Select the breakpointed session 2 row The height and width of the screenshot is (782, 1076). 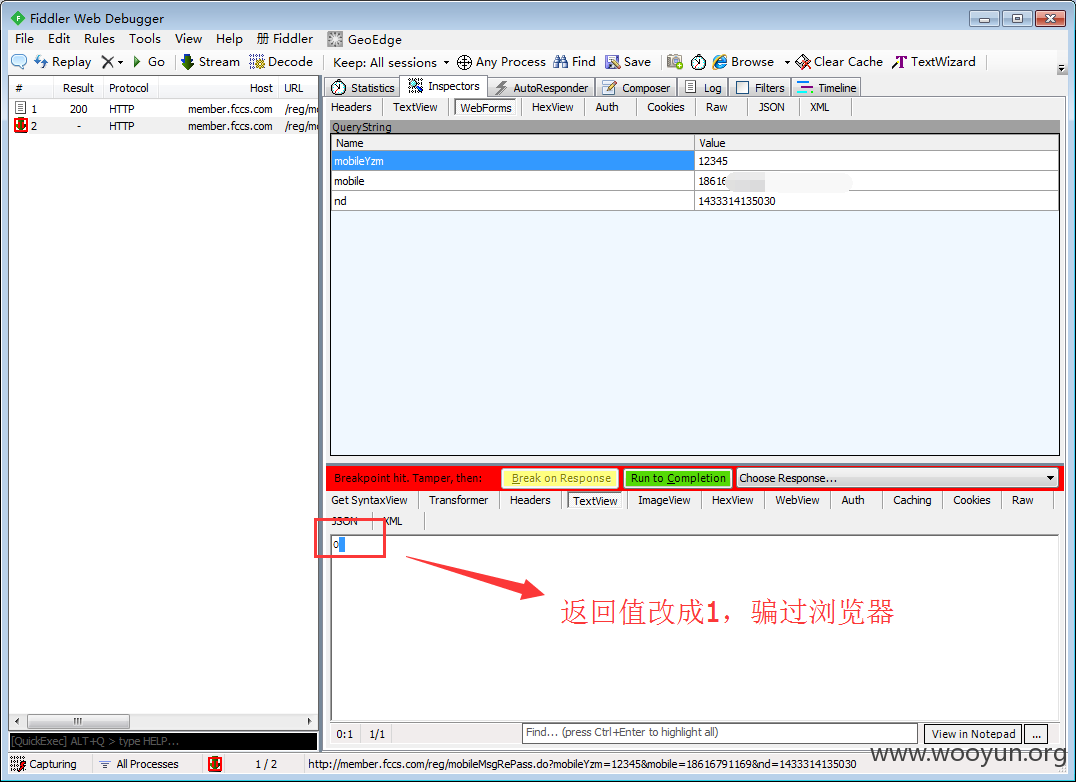coord(164,126)
